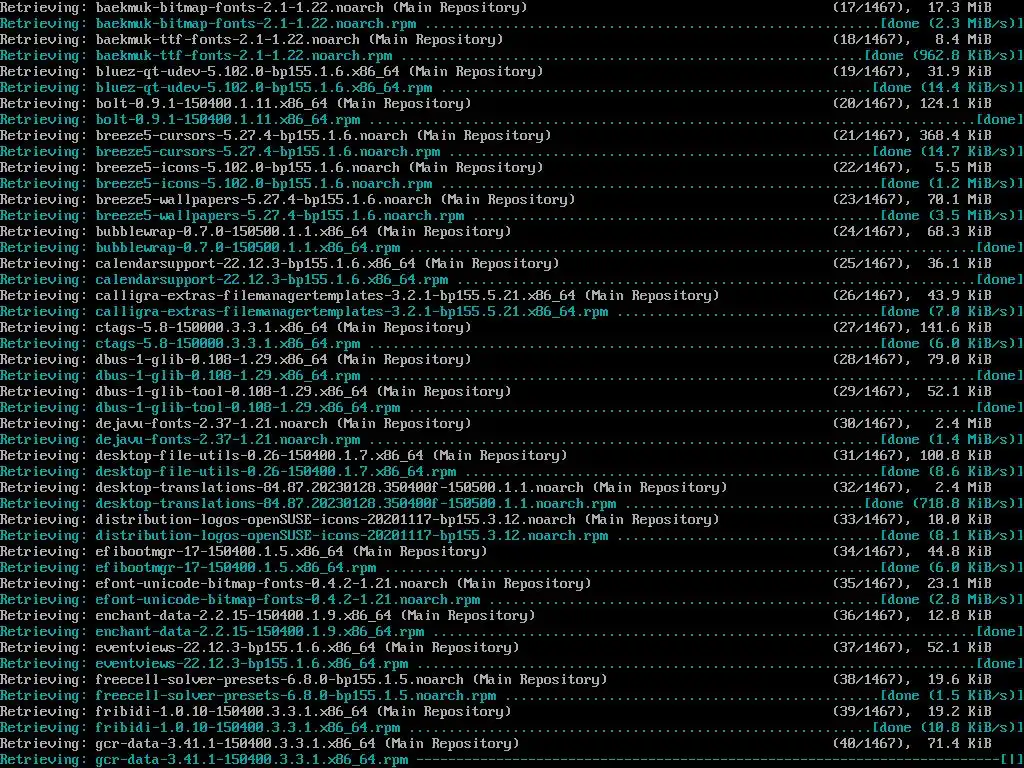1024x768 pixels.
Task: Click the bolt-0.9.1-150400.1.11.x86_64.rpm filename
Action: (228, 120)
